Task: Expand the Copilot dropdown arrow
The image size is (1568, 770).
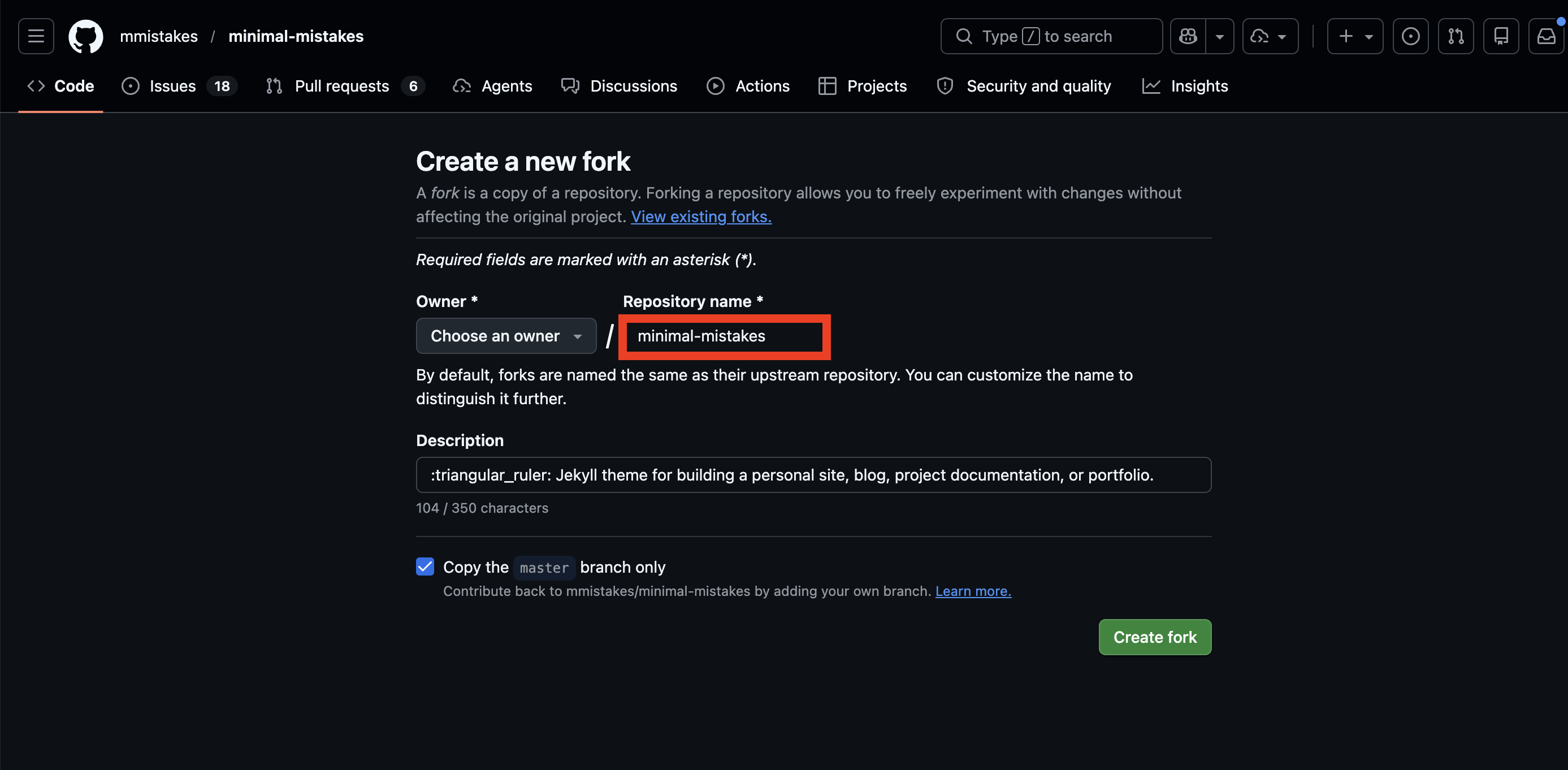Action: (1219, 37)
